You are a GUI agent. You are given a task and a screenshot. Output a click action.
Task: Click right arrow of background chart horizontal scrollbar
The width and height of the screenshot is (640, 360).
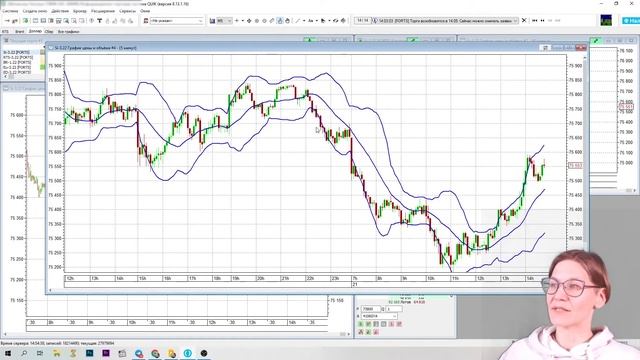[349, 334]
